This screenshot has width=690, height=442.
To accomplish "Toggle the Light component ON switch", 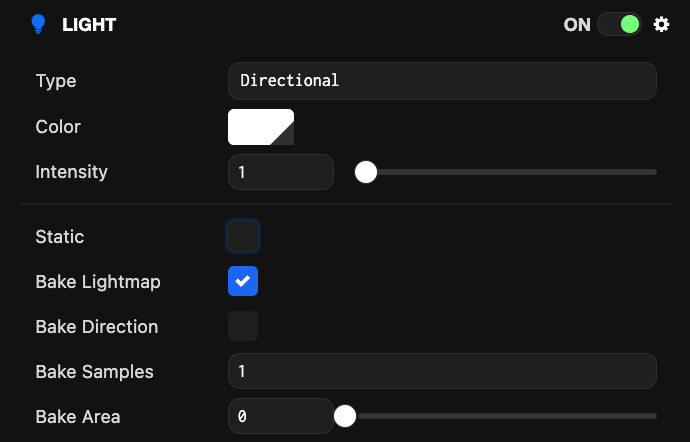I will [x=619, y=24].
